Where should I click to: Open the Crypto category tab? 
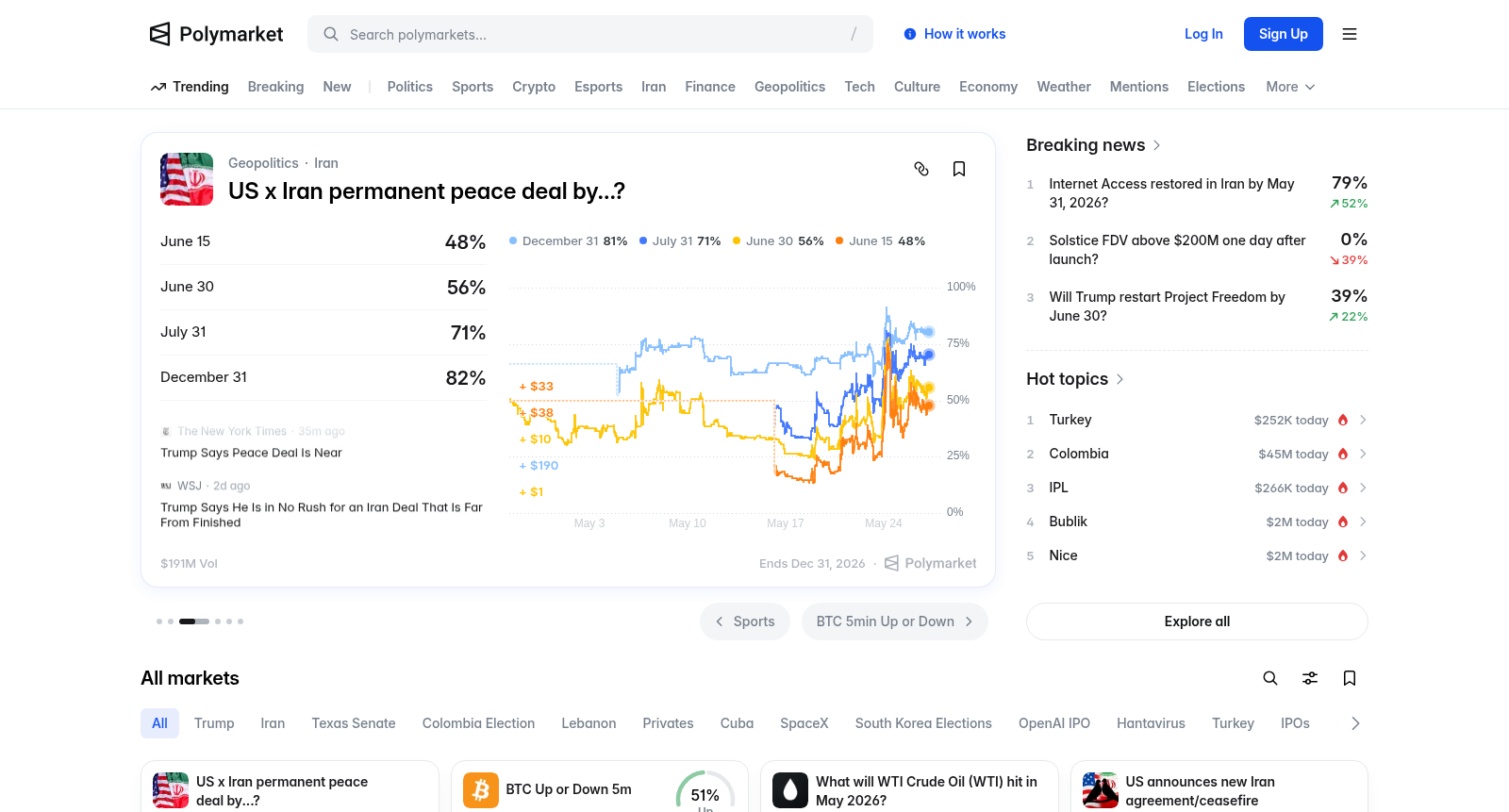534,87
